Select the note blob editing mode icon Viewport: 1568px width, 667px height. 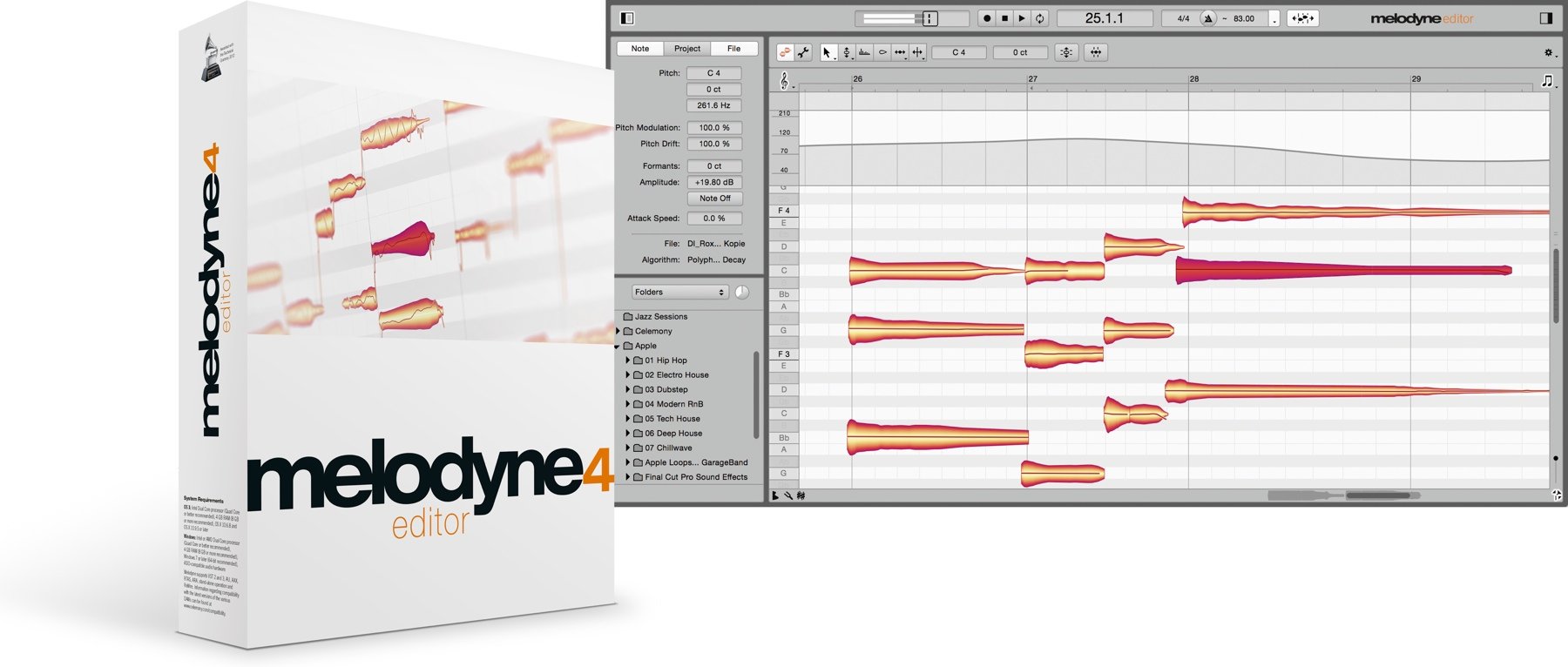785,52
